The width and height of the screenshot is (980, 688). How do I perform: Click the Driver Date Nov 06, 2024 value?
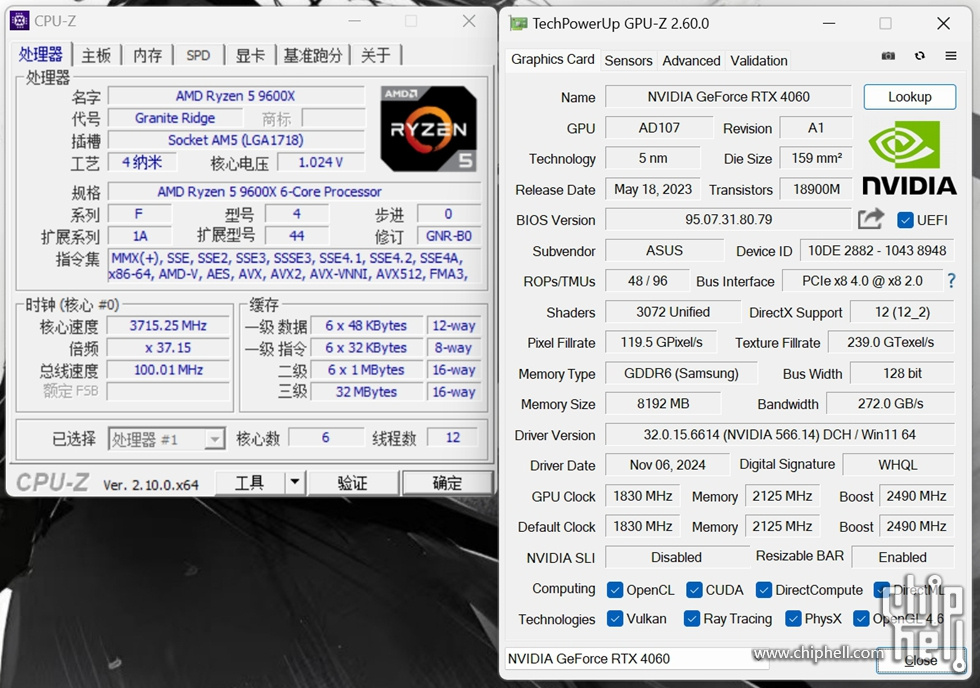coord(668,465)
